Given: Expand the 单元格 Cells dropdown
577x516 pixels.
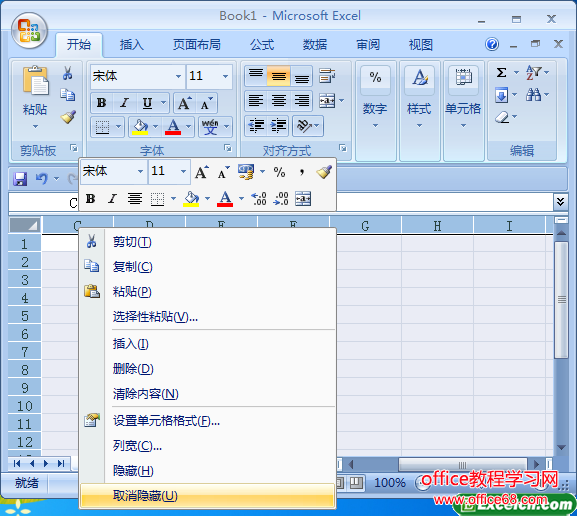Looking at the screenshot, I should pos(463,126).
